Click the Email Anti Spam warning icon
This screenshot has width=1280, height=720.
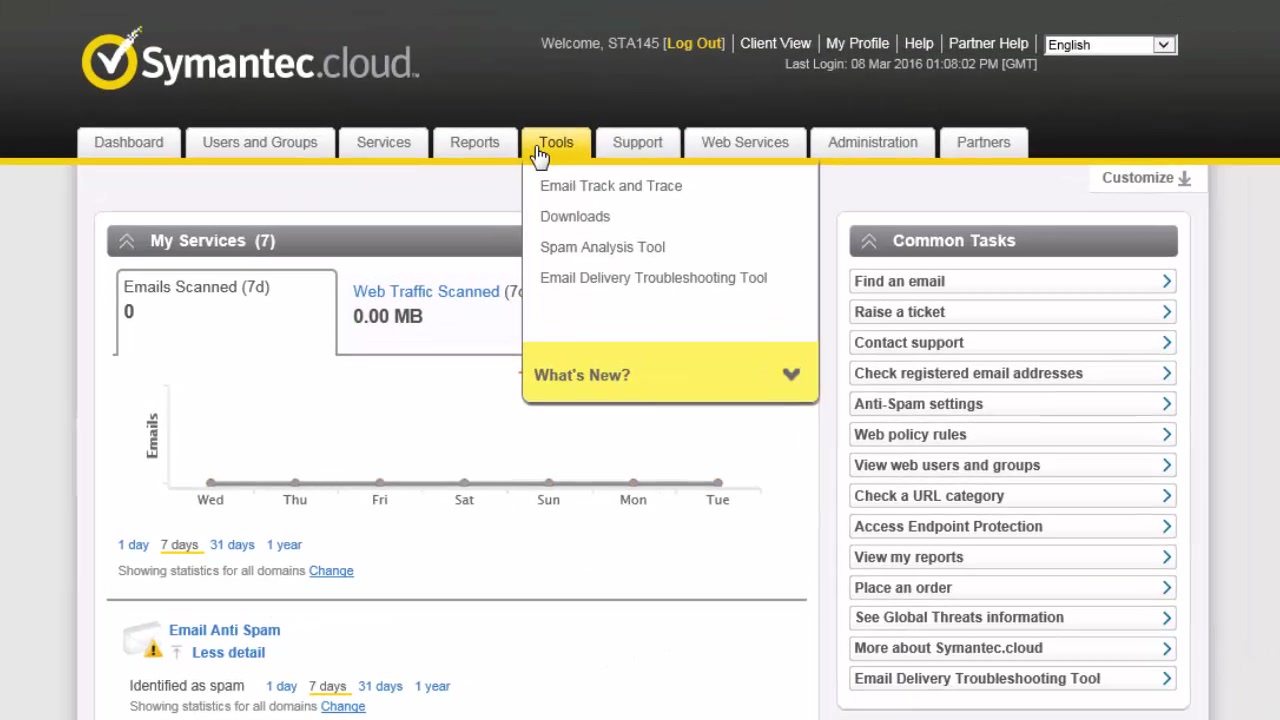152,650
